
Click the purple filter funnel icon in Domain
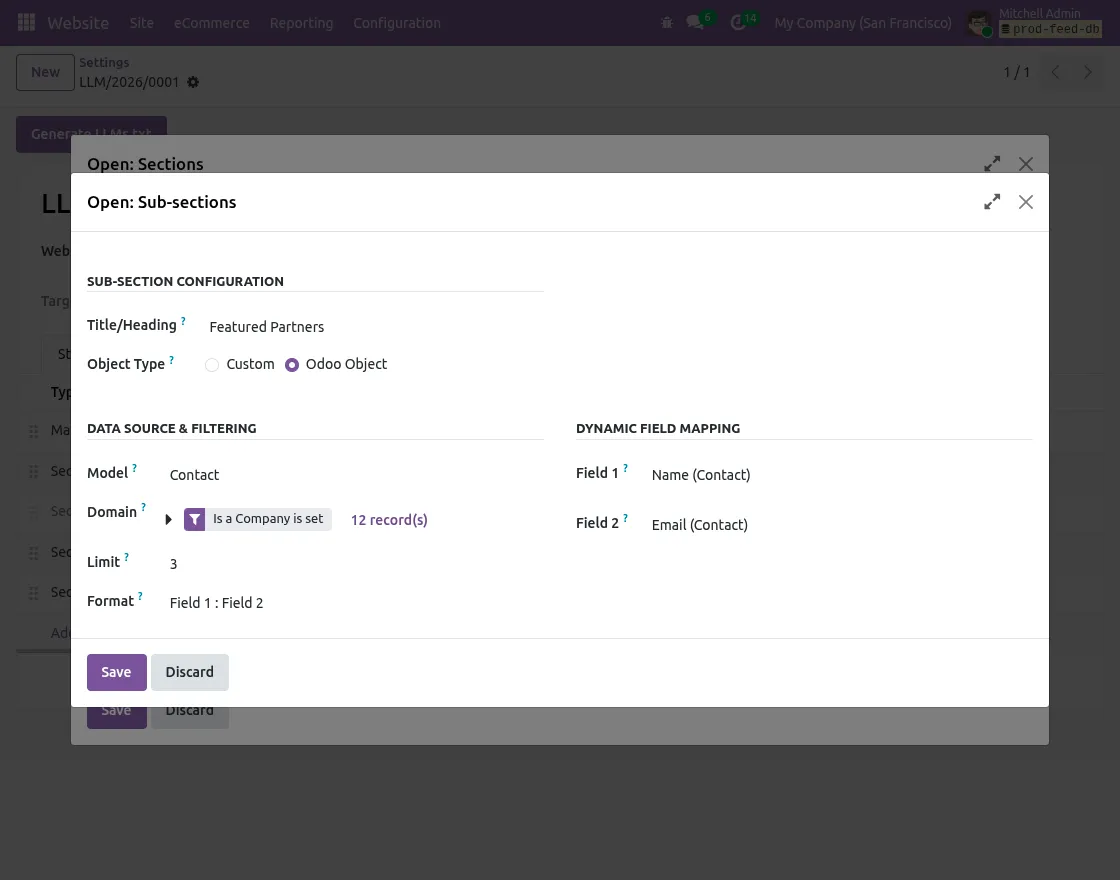tap(194, 519)
